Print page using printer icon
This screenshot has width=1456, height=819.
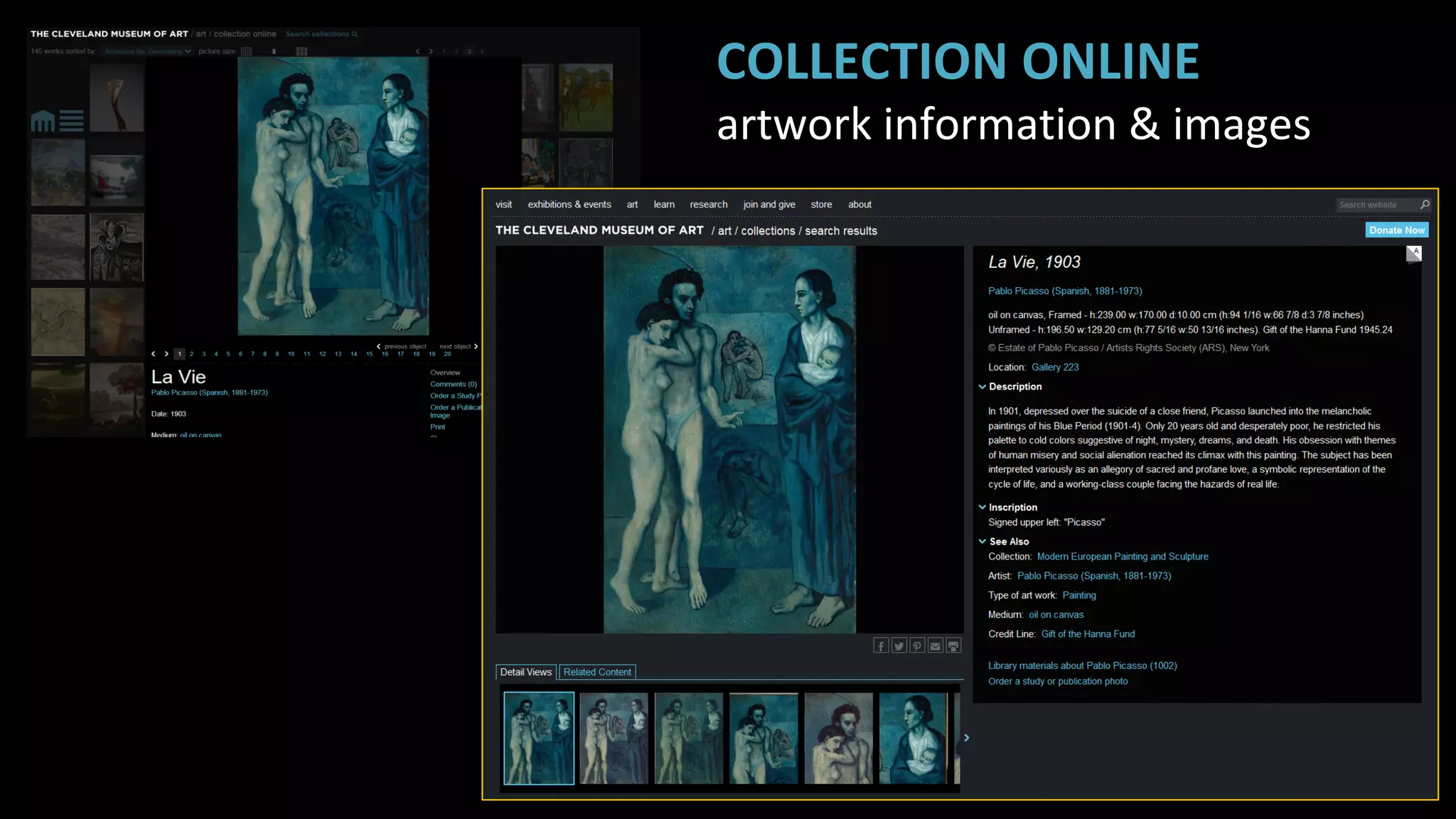(953, 646)
